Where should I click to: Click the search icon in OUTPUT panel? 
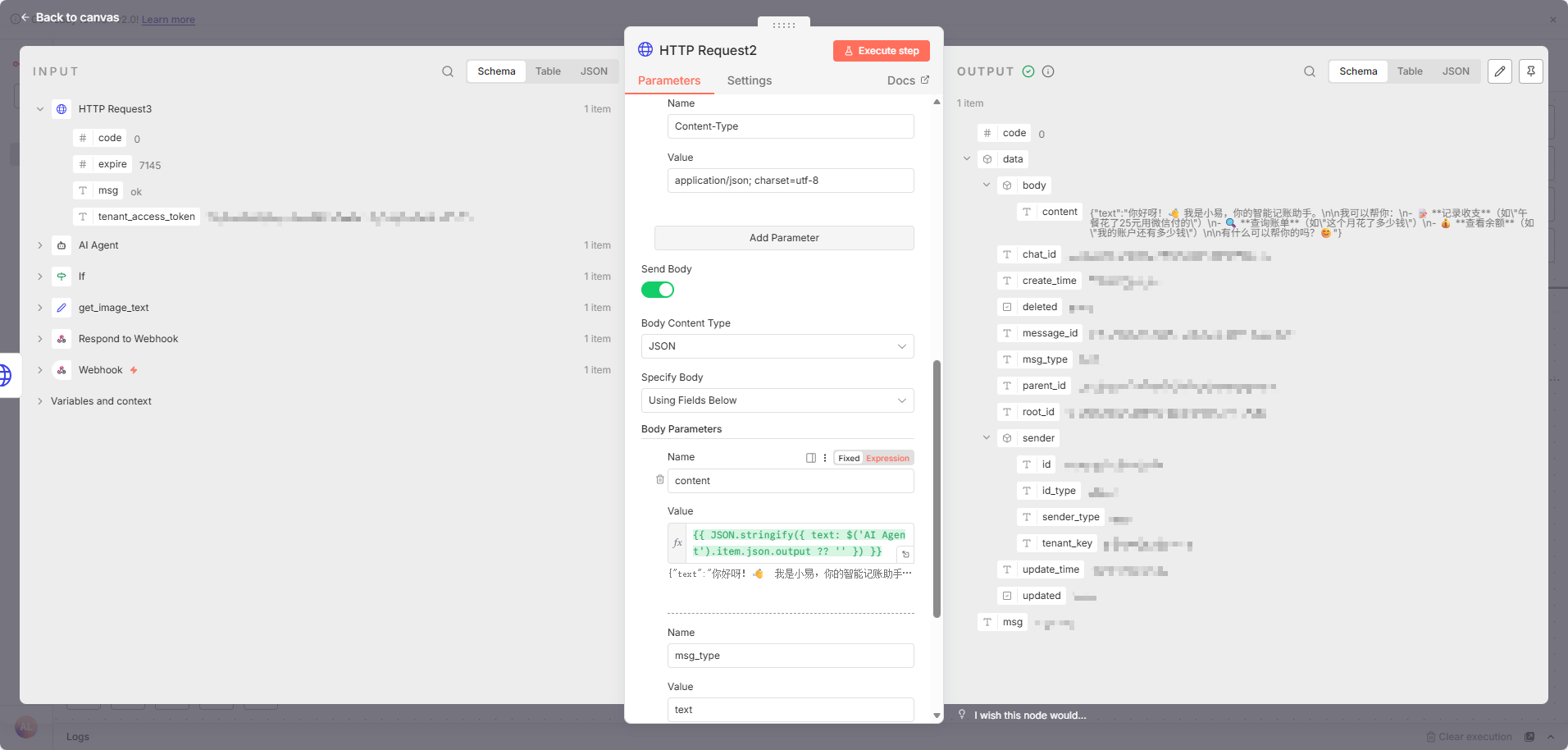1310,71
